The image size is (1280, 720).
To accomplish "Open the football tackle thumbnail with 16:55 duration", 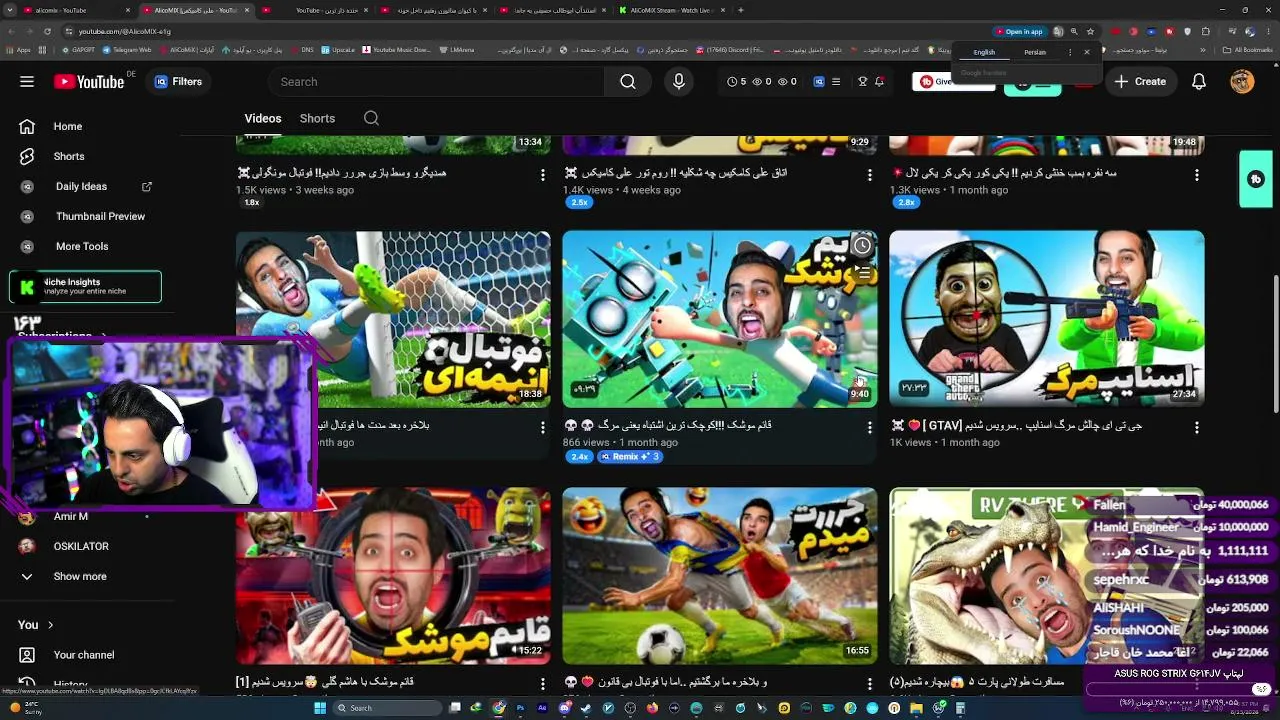I will tap(719, 576).
